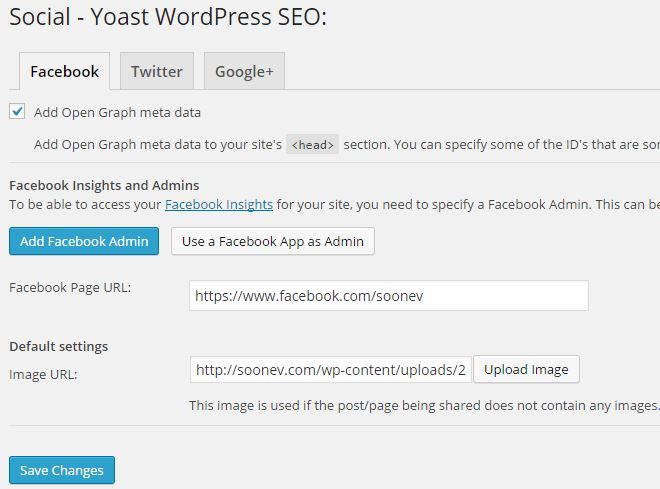Click into the Image URL text box

(330, 370)
